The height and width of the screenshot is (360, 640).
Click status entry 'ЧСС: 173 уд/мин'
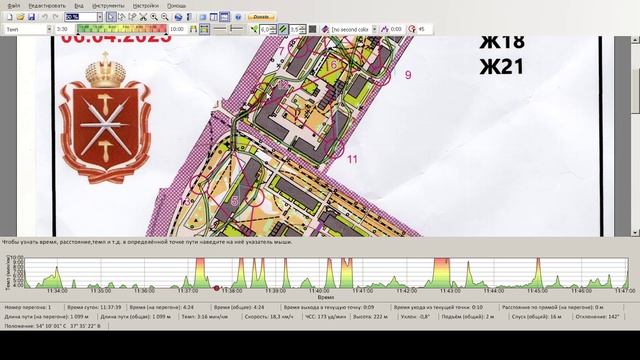coord(325,316)
